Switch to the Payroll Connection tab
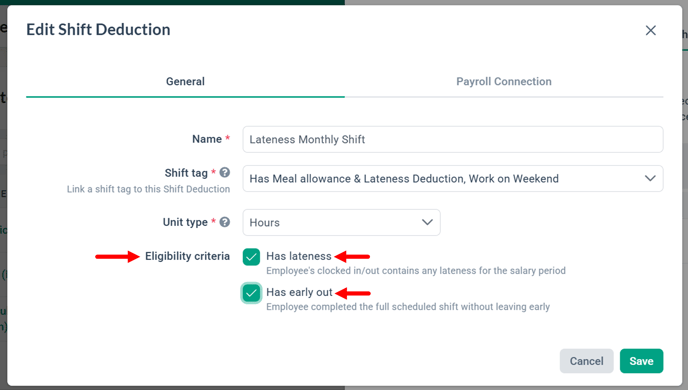This screenshot has width=688, height=390. [504, 82]
